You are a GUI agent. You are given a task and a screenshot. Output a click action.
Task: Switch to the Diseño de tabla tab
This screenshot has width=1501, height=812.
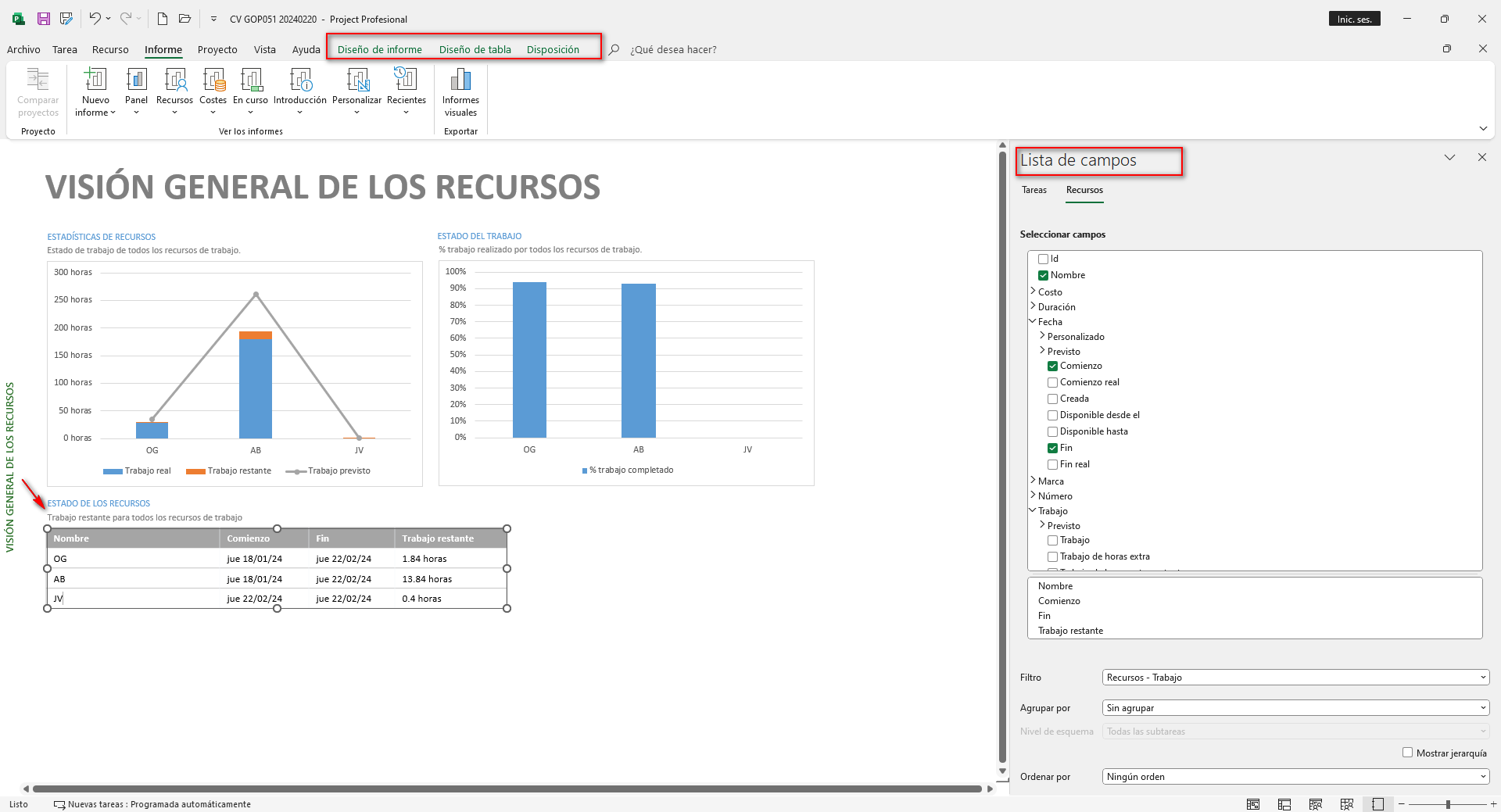[x=475, y=49]
